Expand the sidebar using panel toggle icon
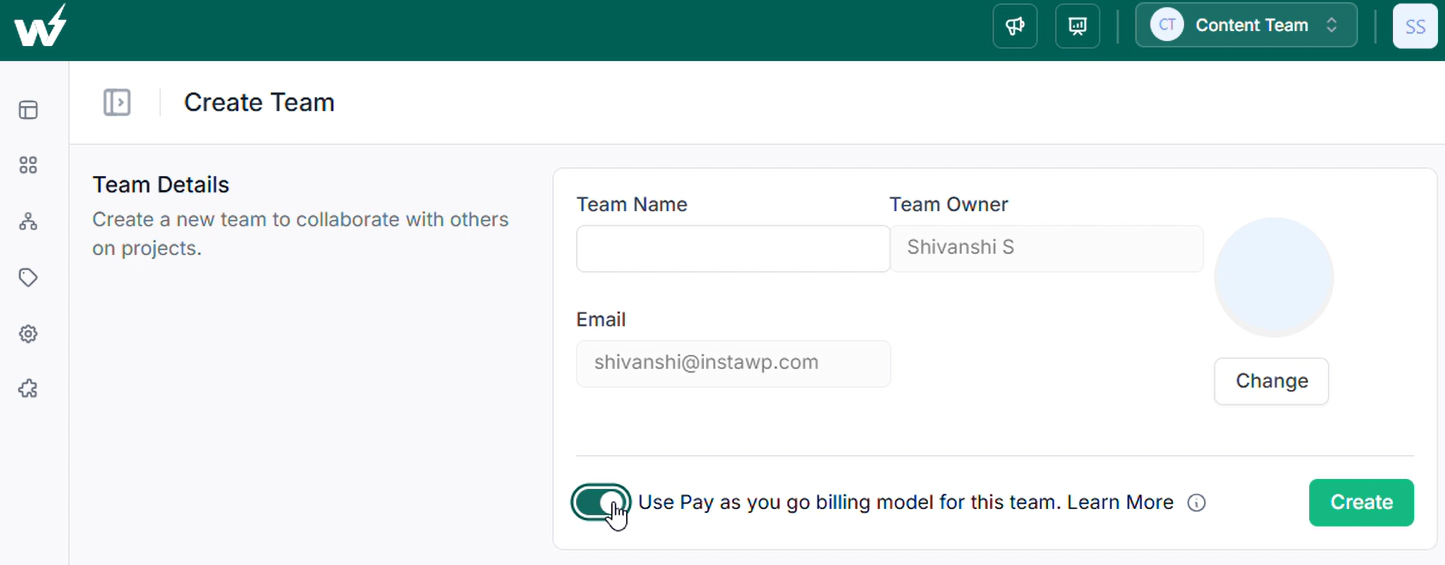The width and height of the screenshot is (1445, 565). click(x=117, y=102)
